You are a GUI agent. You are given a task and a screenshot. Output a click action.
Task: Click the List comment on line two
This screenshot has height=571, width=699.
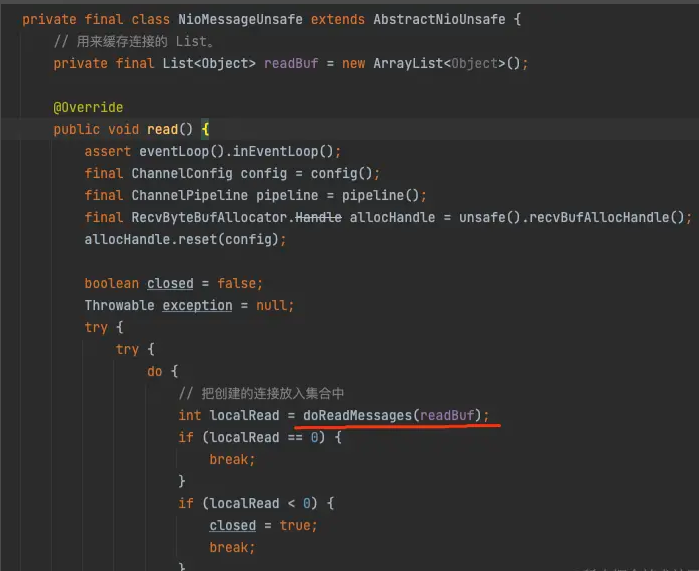coord(134,41)
